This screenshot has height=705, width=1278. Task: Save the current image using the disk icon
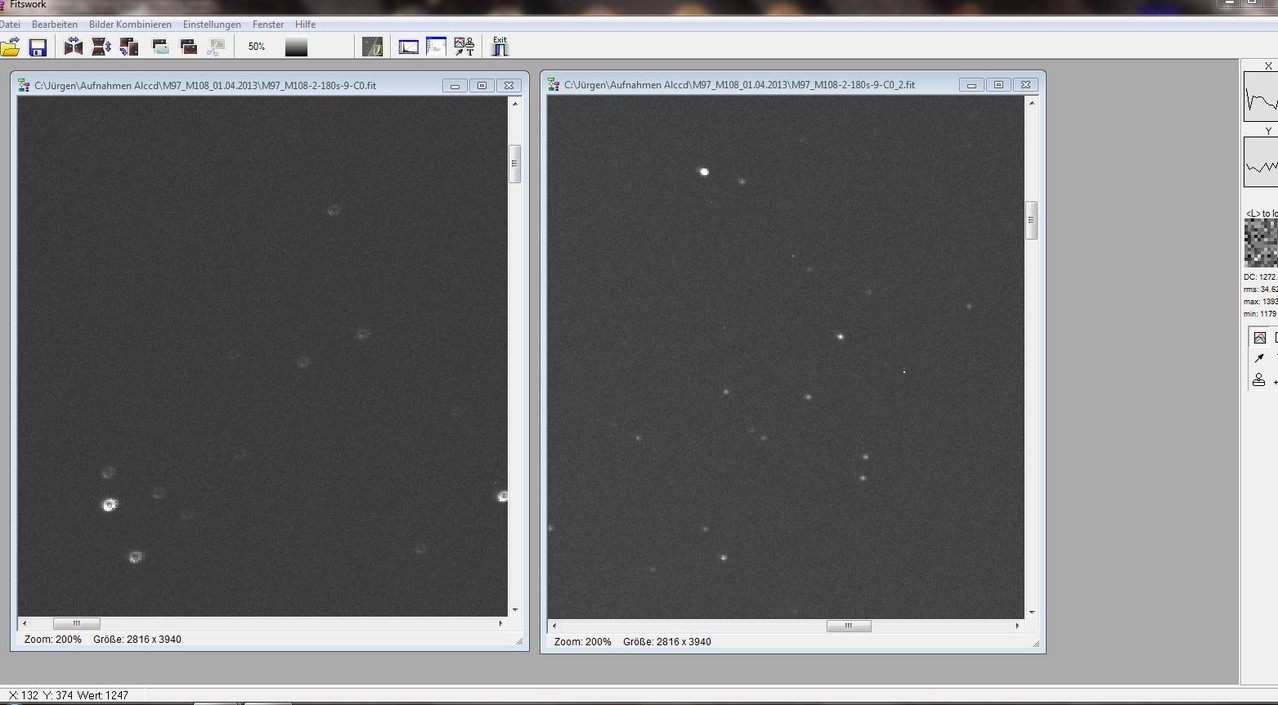pyautogui.click(x=38, y=46)
